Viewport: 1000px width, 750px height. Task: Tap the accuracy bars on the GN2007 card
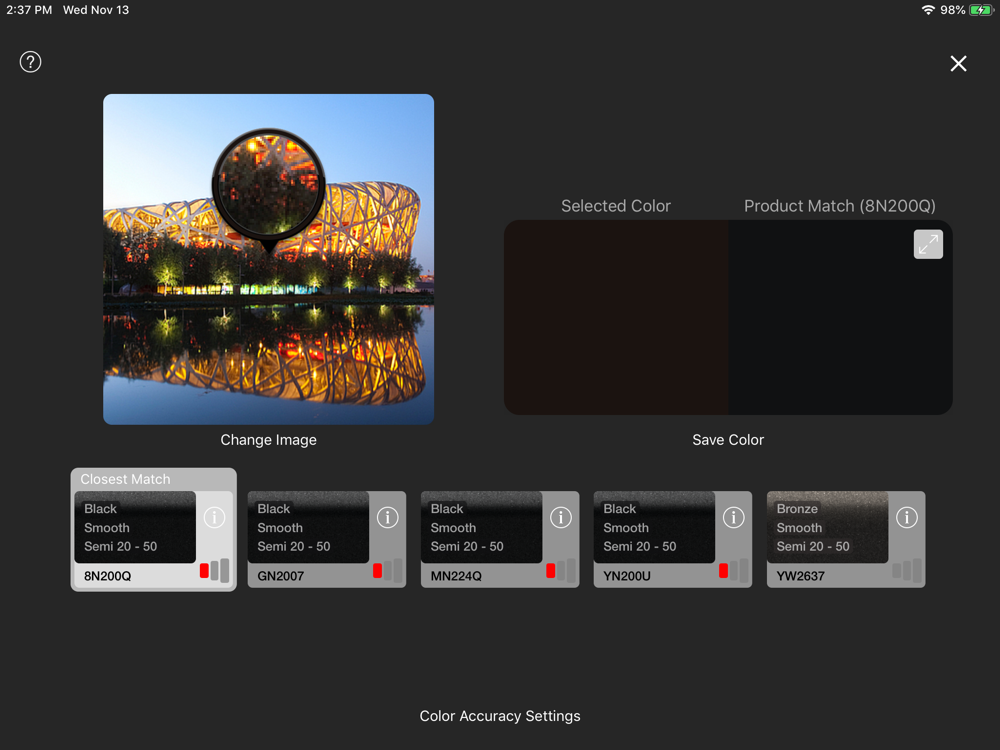[x=388, y=570]
